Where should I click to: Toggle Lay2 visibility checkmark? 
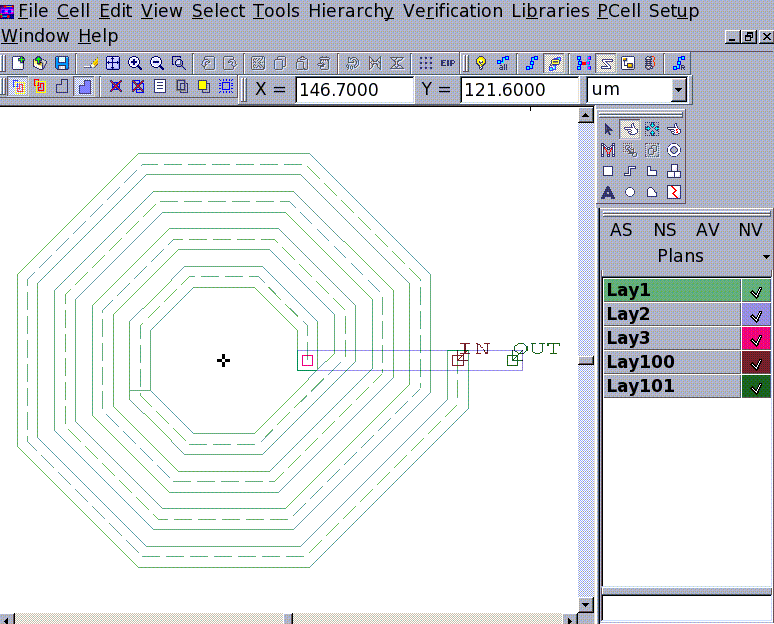pyautogui.click(x=756, y=314)
